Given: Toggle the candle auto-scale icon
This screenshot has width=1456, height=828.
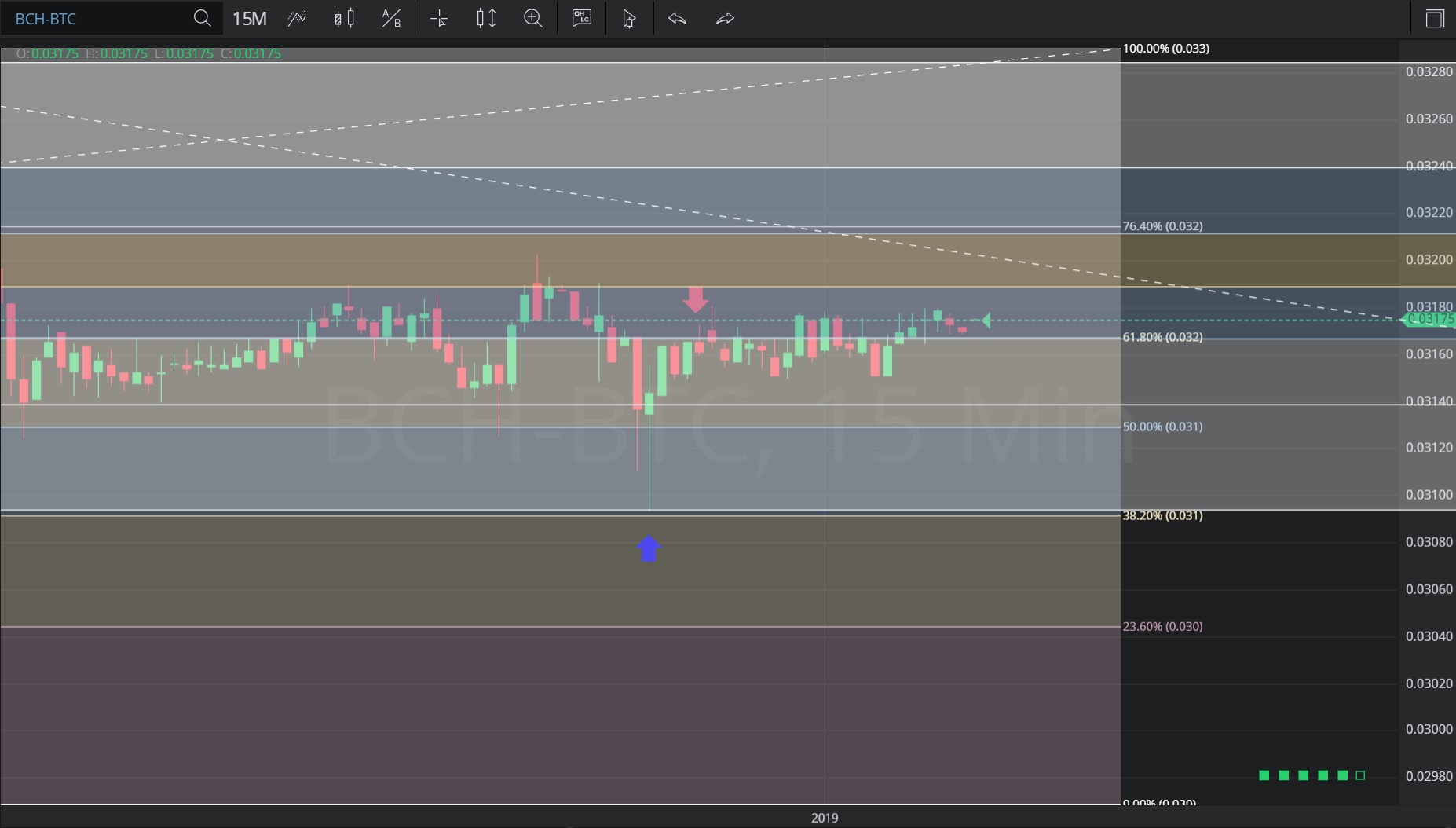Looking at the screenshot, I should pos(486,18).
